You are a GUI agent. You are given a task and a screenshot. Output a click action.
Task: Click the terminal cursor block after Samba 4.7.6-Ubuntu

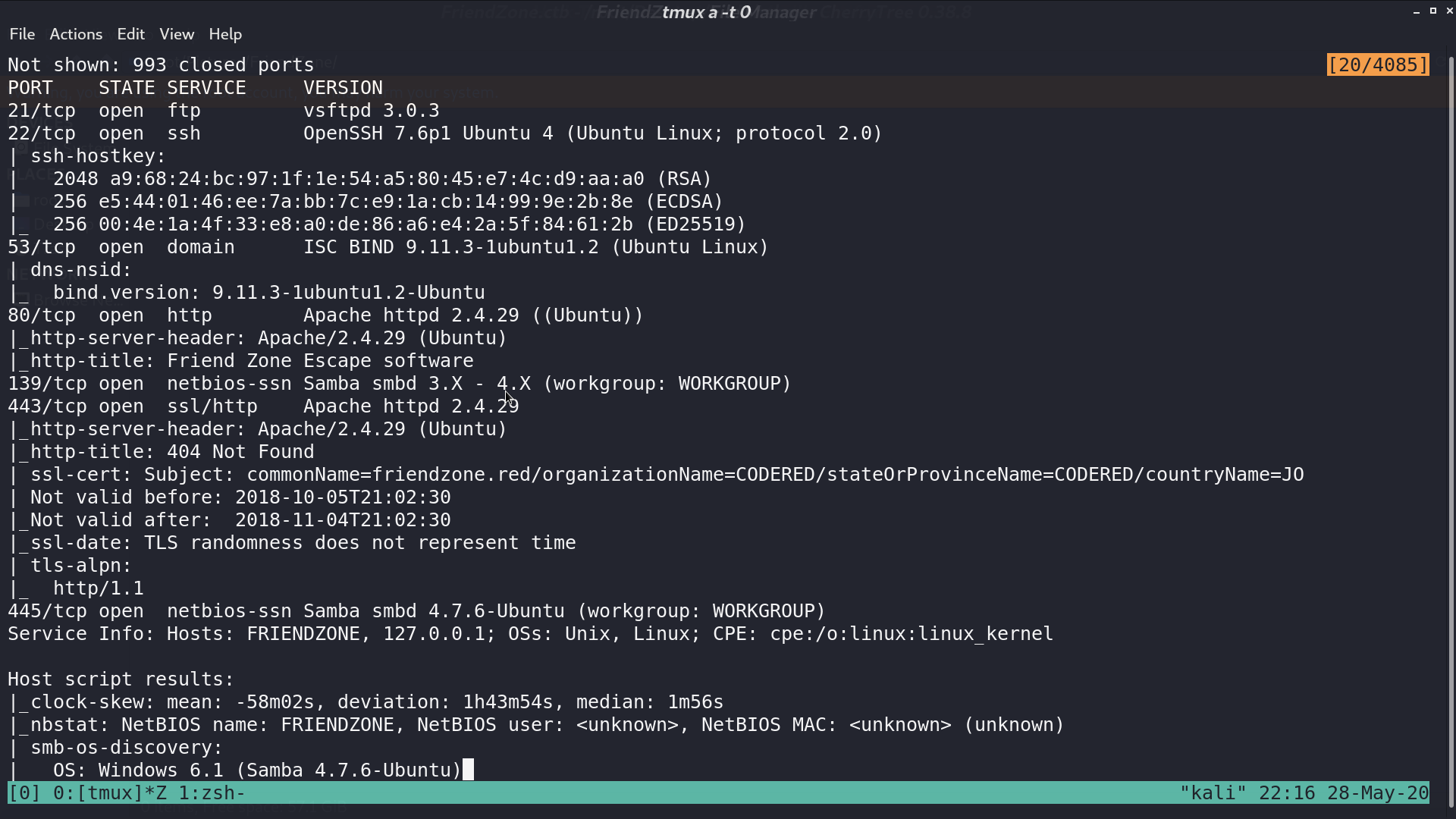(x=468, y=770)
